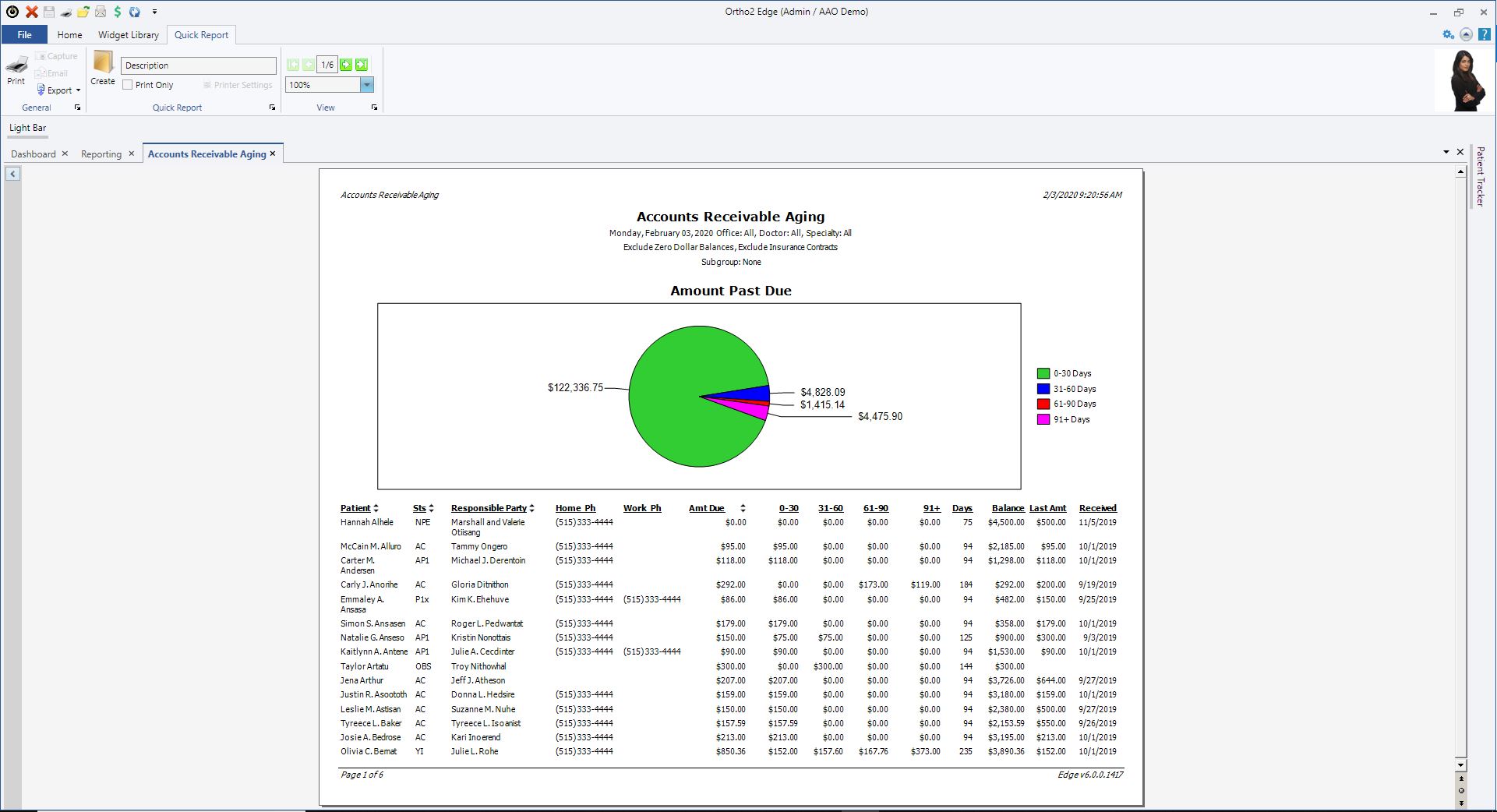
Task: Click the Light Bar label
Action: [x=27, y=128]
